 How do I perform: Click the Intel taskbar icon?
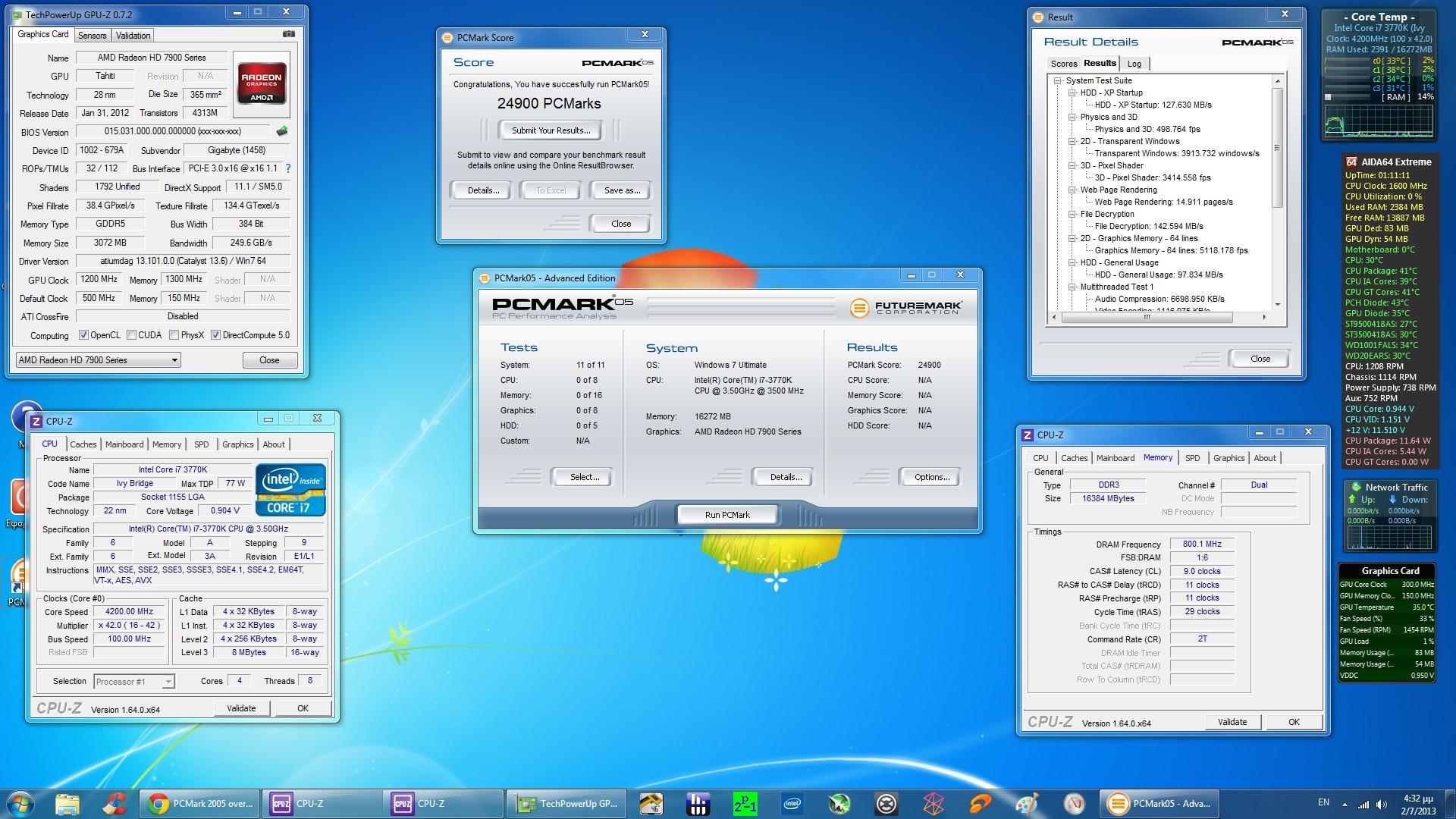coord(792,803)
